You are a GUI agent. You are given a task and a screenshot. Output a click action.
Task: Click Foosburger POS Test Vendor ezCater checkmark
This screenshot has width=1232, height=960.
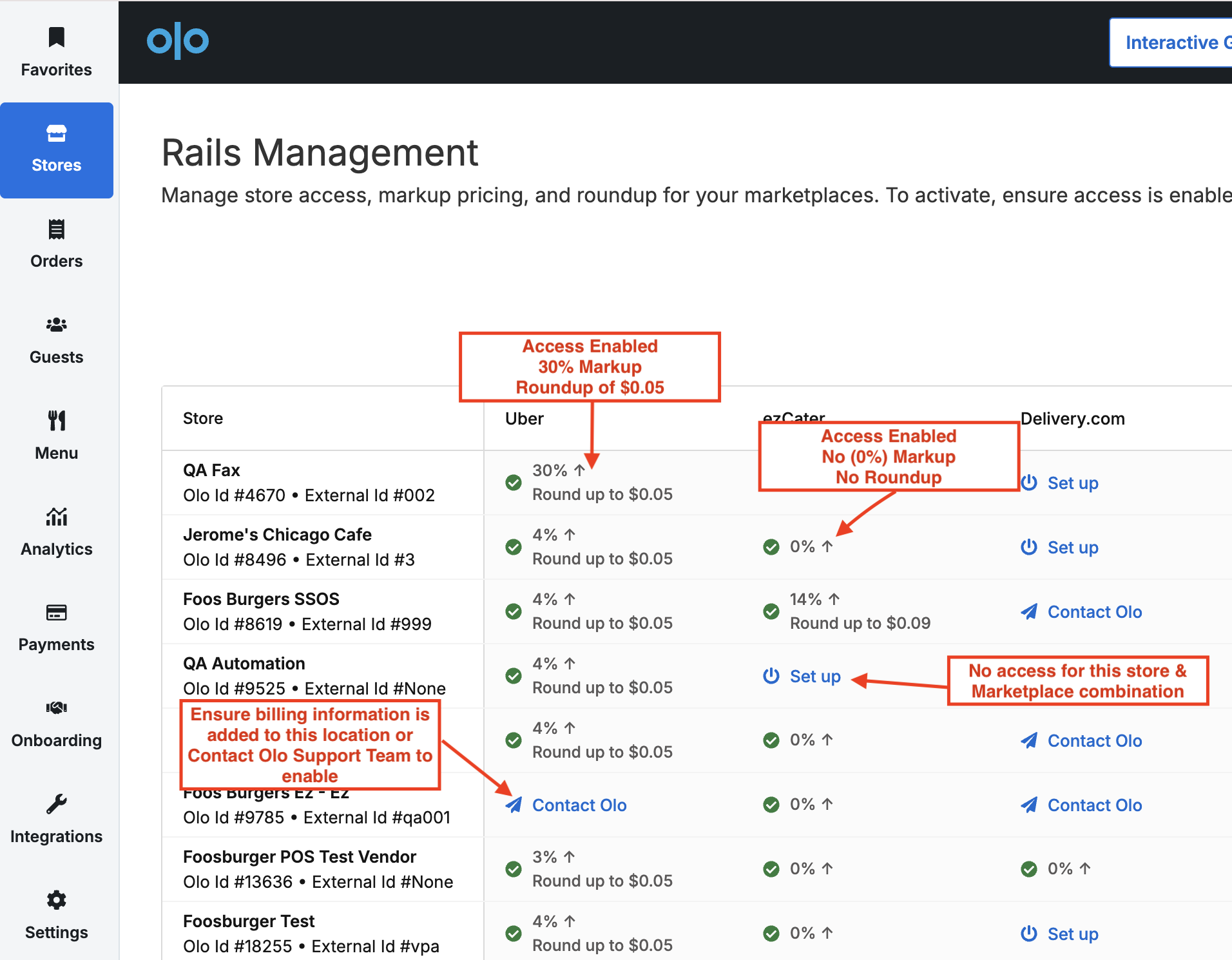tap(771, 869)
